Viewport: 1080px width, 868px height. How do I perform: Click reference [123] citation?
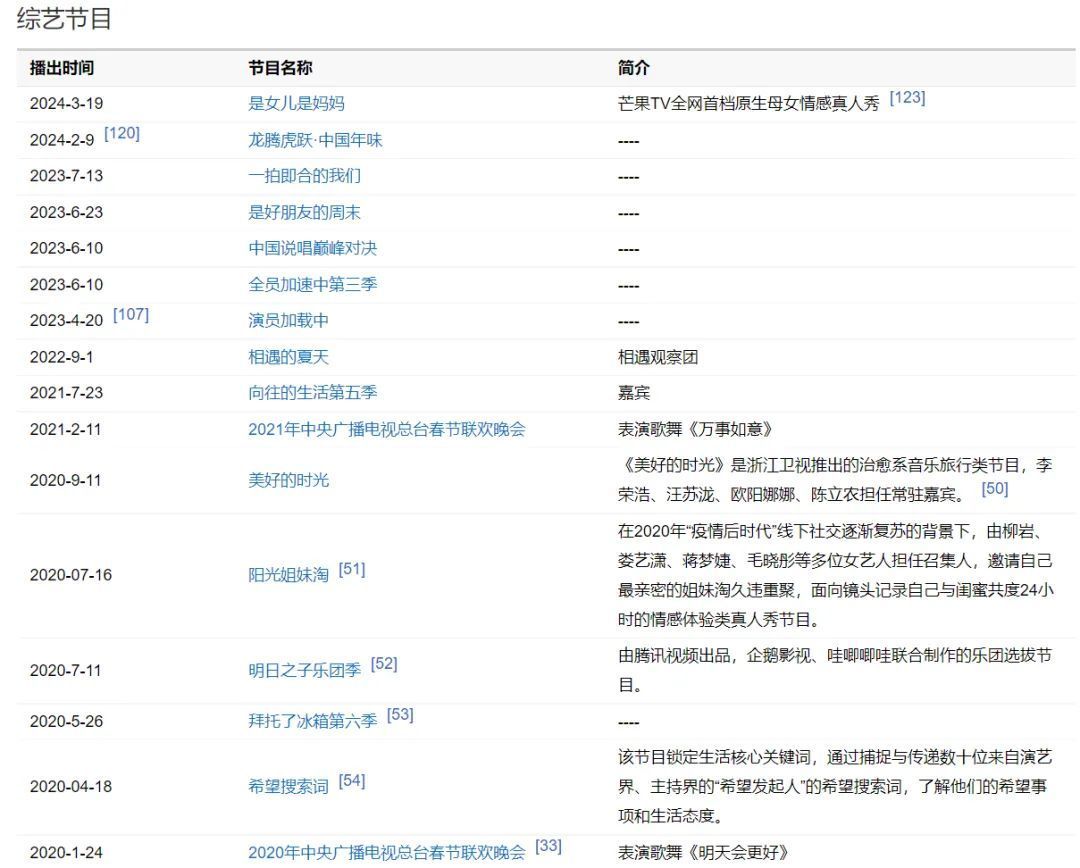[x=907, y=99]
